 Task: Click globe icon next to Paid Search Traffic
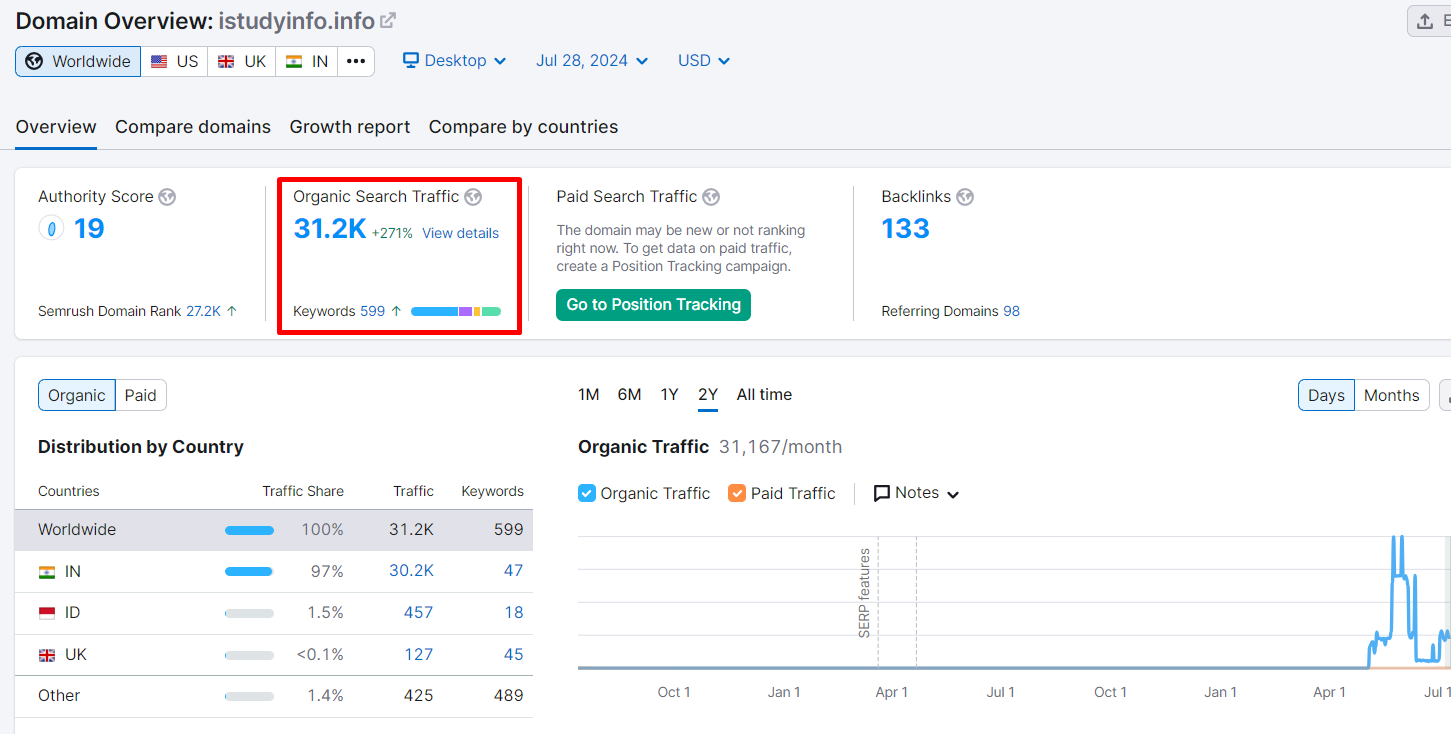click(x=711, y=197)
